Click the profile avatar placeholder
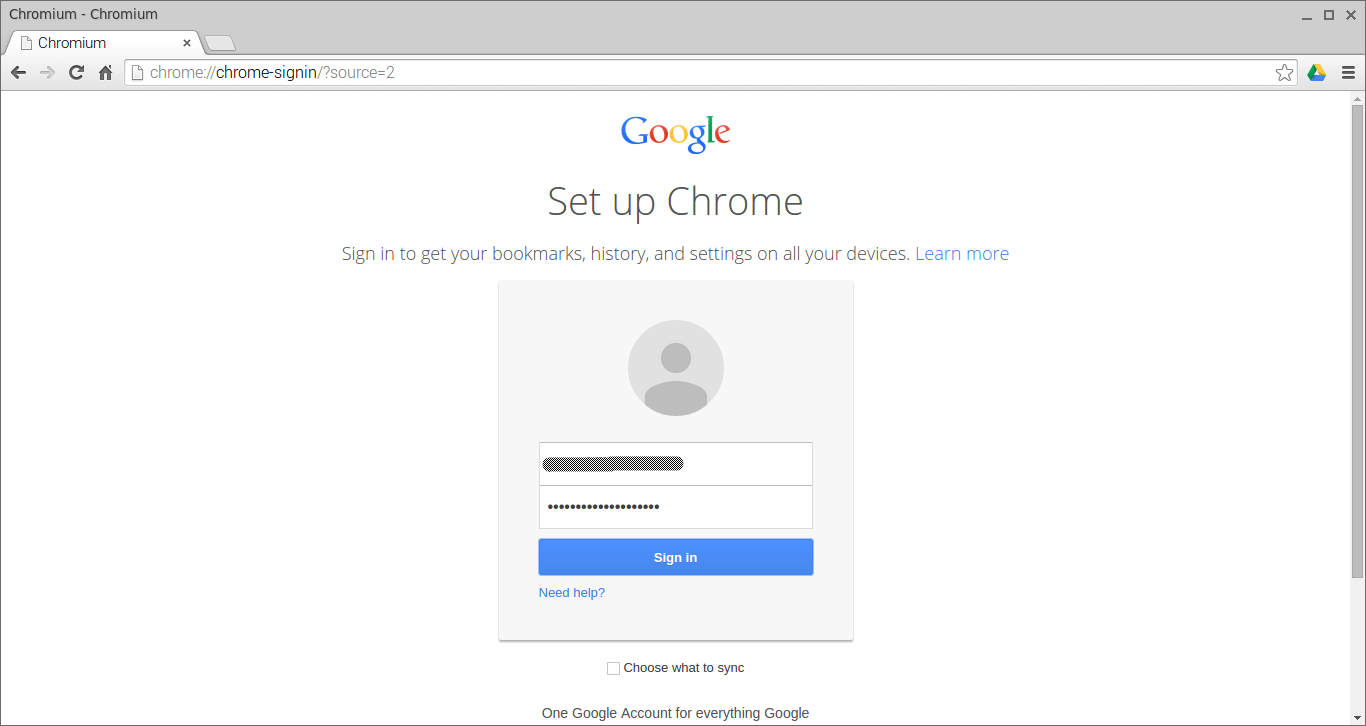Image resolution: width=1366 pixels, height=726 pixels. tap(676, 368)
